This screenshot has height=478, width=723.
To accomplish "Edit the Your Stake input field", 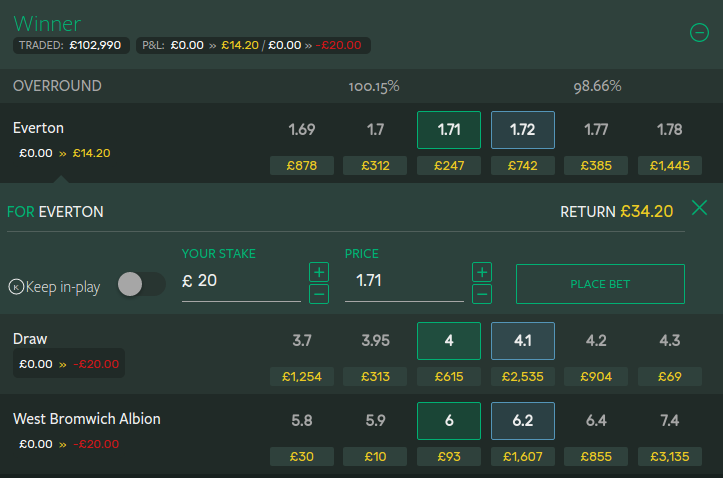I will pos(241,281).
